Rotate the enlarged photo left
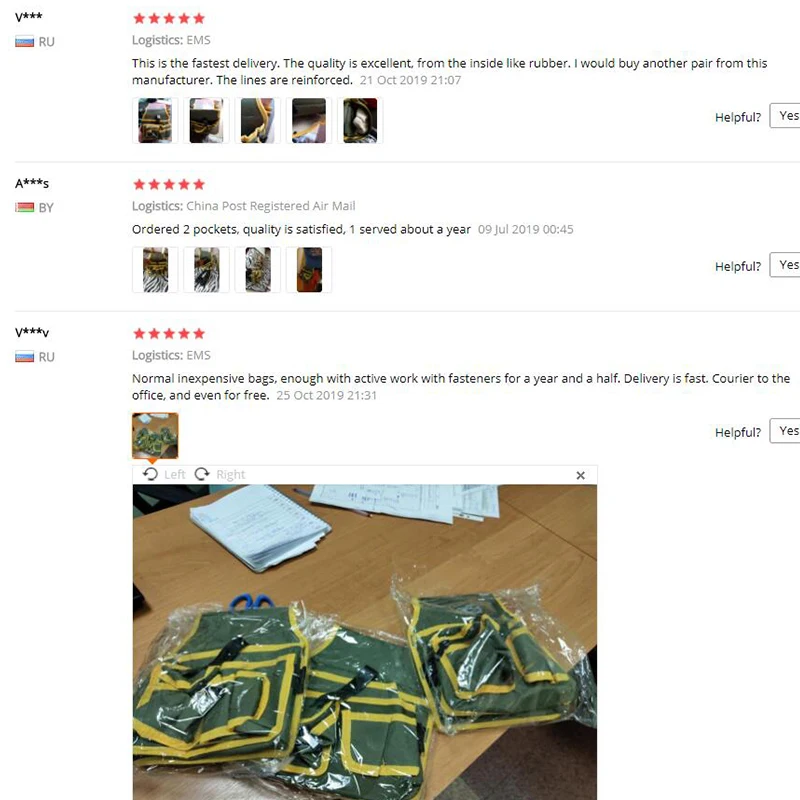The width and height of the screenshot is (800, 800). point(164,474)
